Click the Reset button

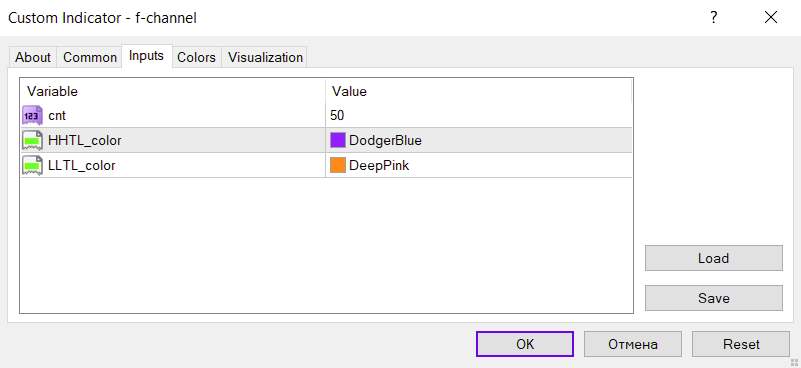(x=741, y=344)
